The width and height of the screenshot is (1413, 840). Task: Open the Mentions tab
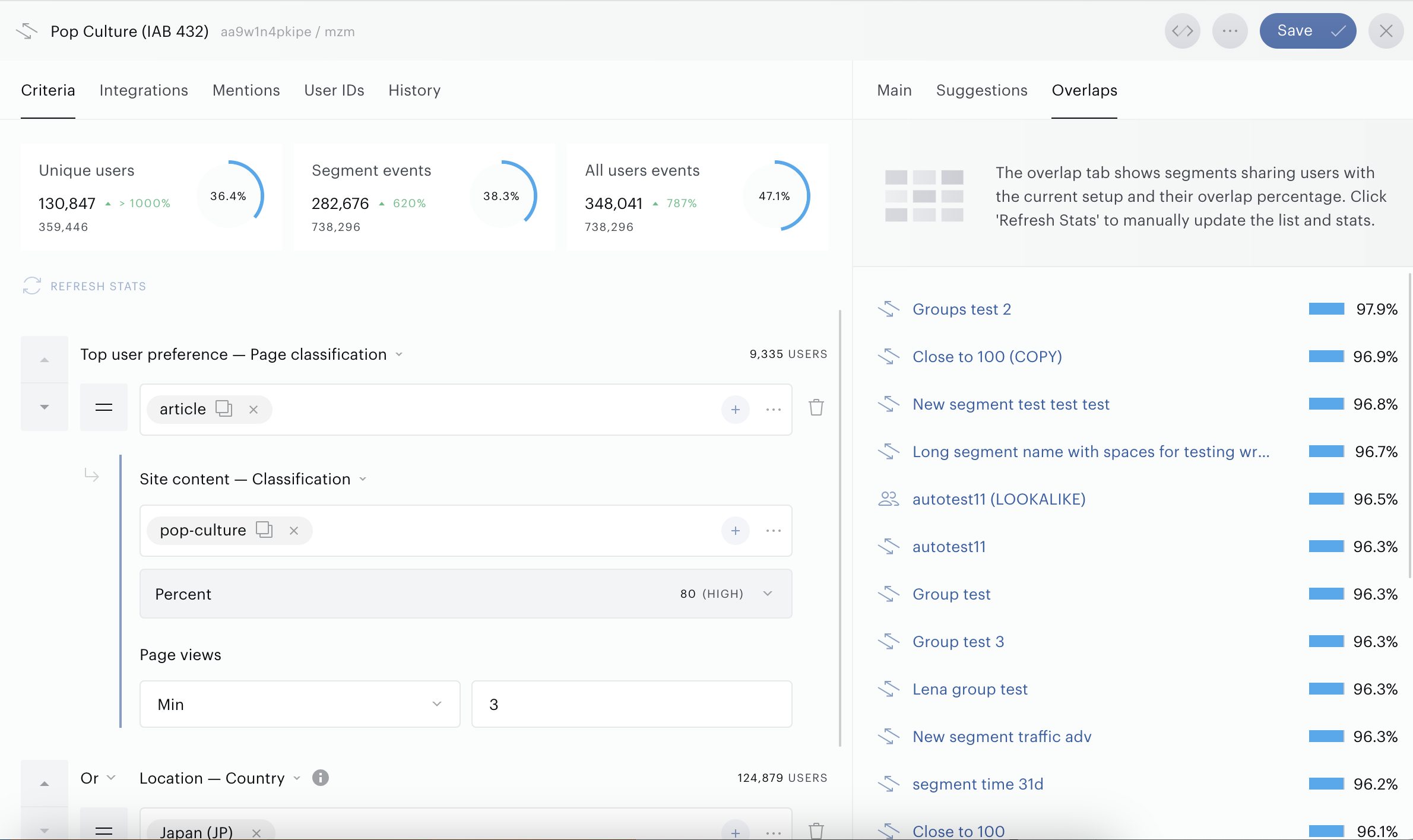pos(246,90)
